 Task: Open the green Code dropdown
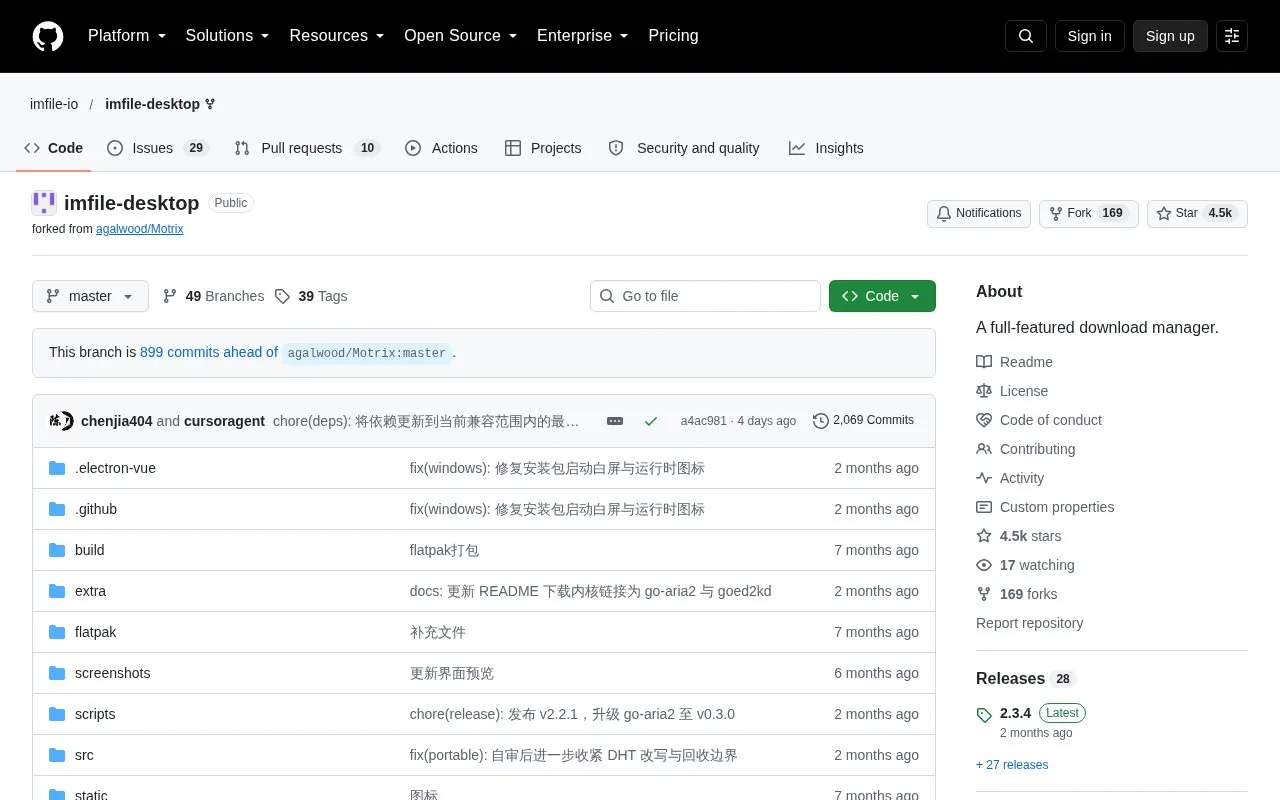[x=882, y=296]
